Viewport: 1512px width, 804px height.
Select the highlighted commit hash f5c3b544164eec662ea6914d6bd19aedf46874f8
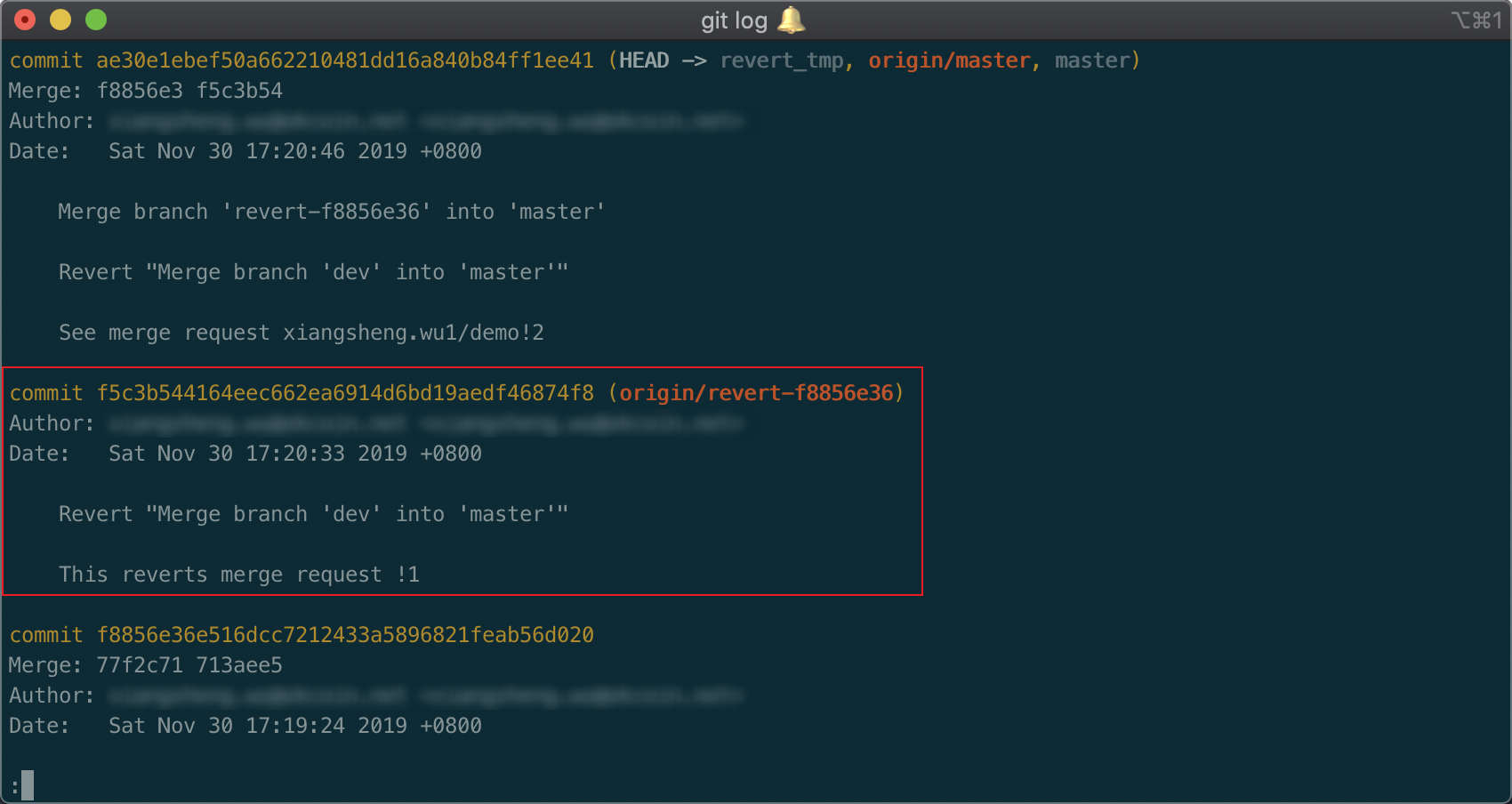(x=344, y=392)
